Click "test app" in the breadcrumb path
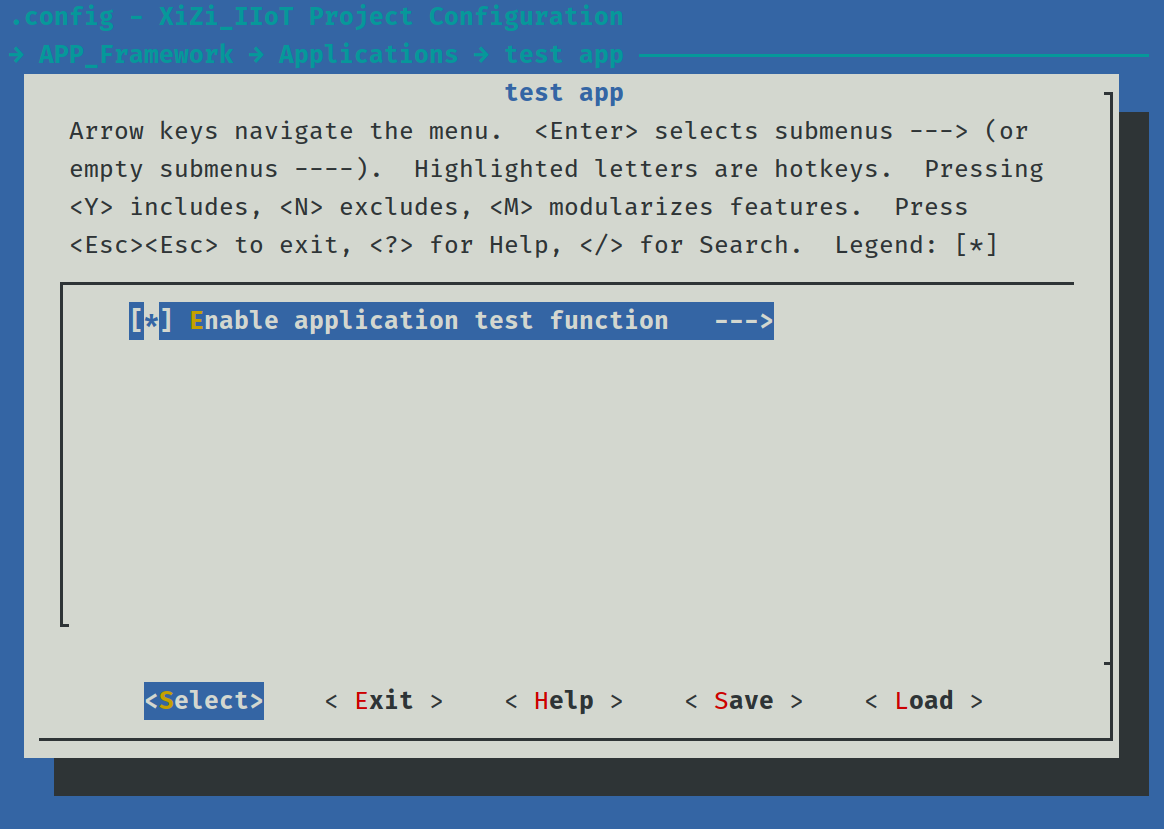This screenshot has width=1164, height=829. (563, 55)
